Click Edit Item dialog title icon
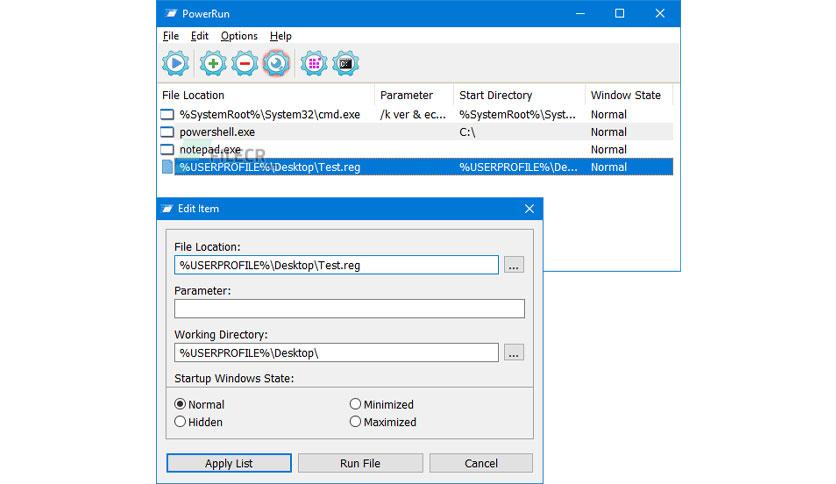 pos(167,208)
